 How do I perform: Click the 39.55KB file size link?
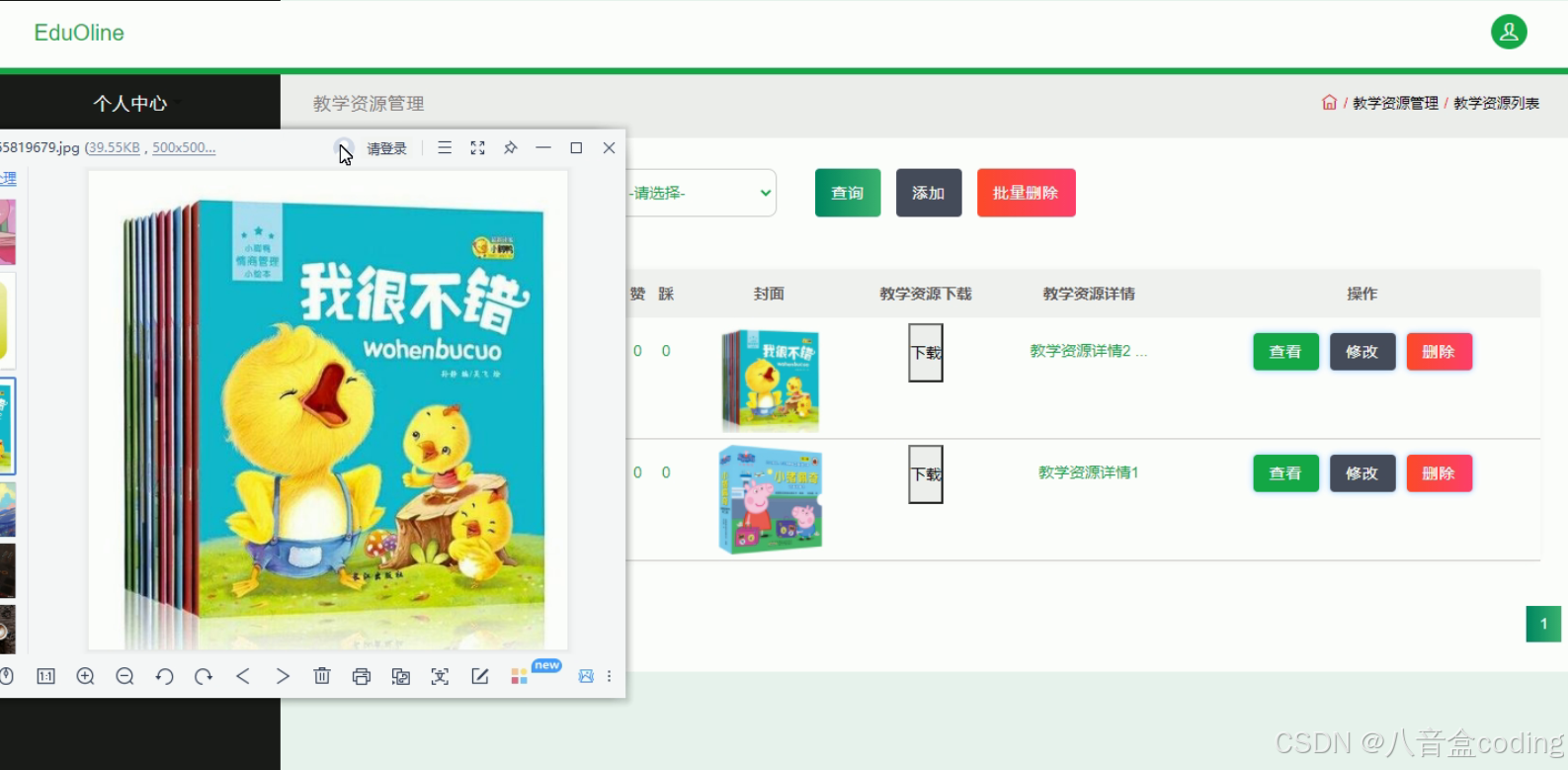click(114, 147)
